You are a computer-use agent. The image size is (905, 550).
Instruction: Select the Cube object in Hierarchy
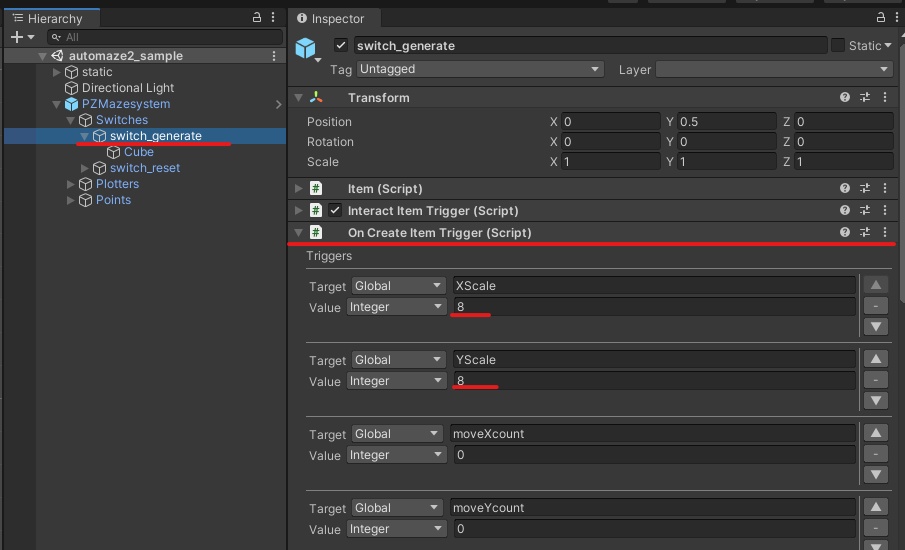click(139, 152)
